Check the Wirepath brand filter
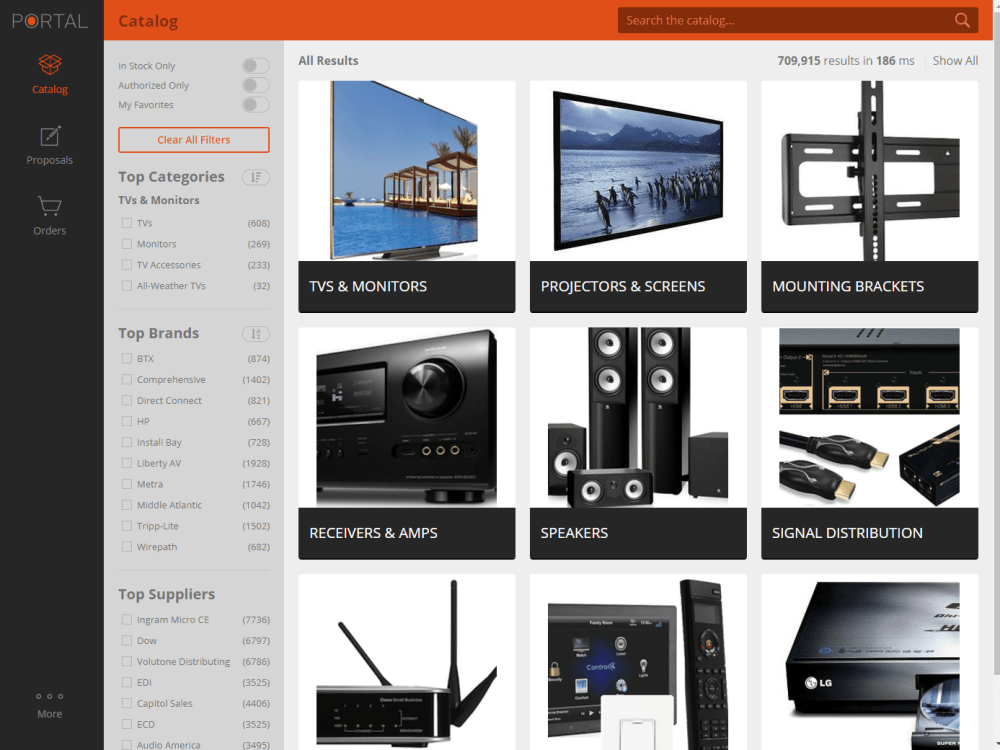 [x=127, y=547]
